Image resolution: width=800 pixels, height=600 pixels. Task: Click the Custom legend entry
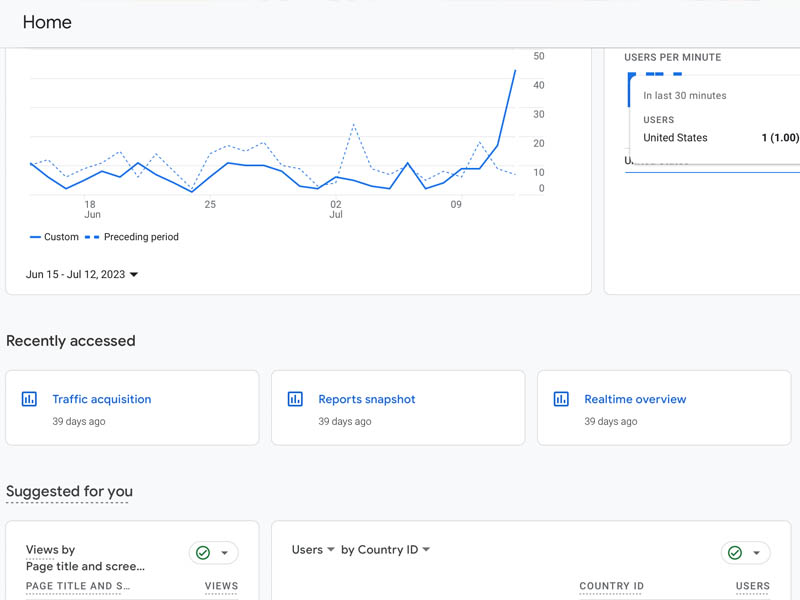[x=54, y=237]
